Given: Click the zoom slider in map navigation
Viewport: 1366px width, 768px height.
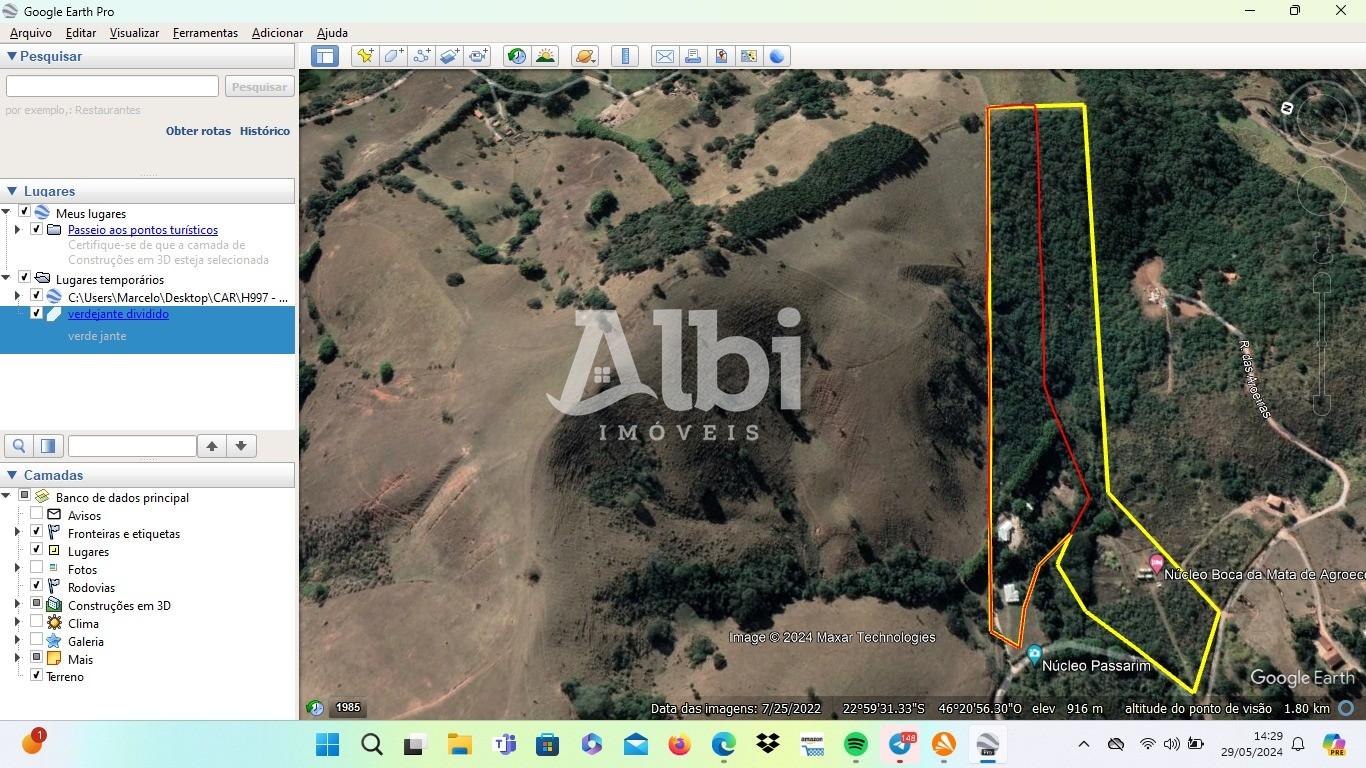Looking at the screenshot, I should pos(1322,345).
